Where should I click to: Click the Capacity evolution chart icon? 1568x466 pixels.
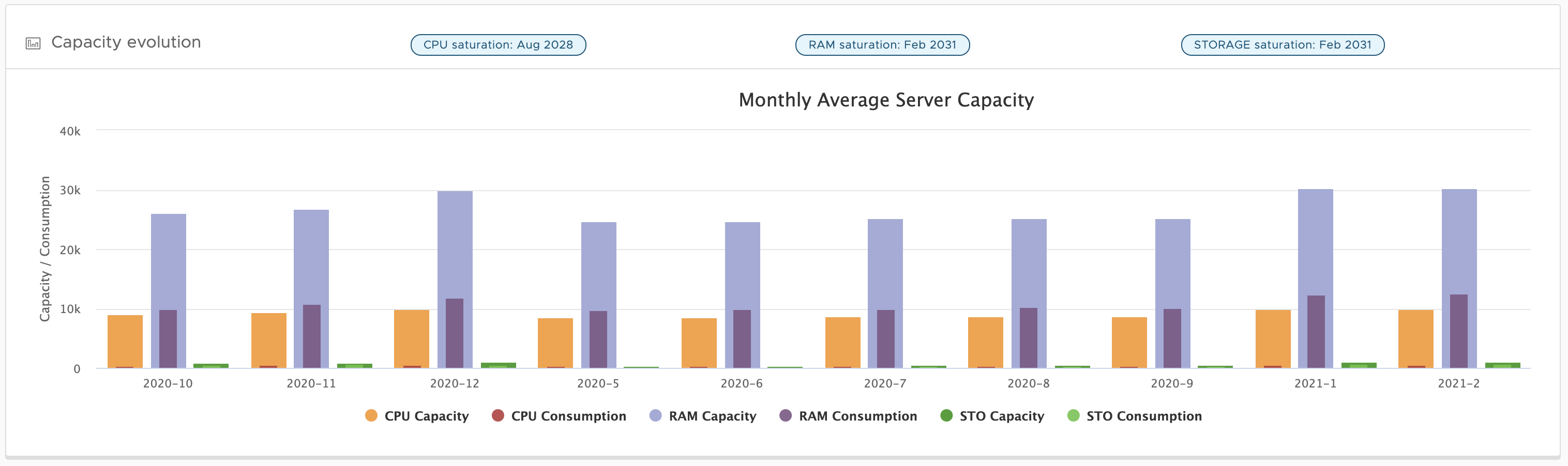click(x=33, y=43)
